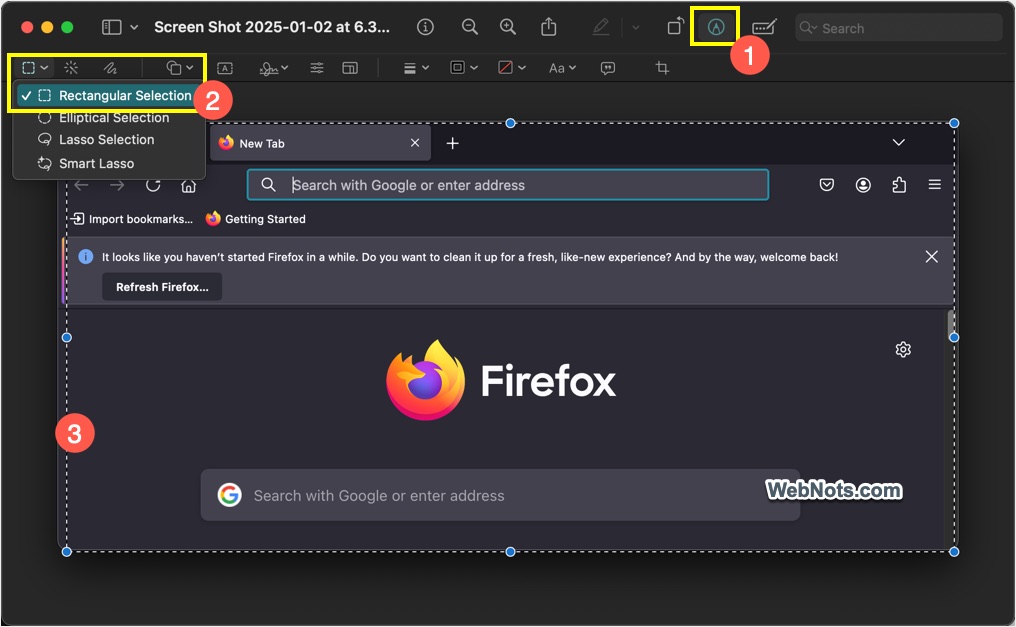This screenshot has width=1016, height=627.
Task: Open the Firefox account icon
Action: tap(863, 185)
